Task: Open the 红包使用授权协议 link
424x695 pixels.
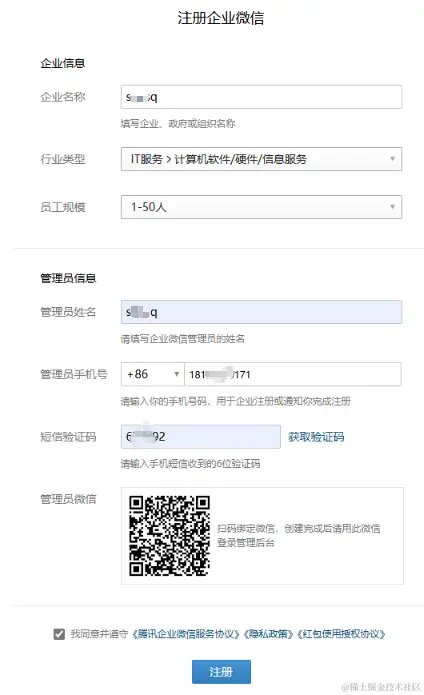Action: (x=342, y=634)
